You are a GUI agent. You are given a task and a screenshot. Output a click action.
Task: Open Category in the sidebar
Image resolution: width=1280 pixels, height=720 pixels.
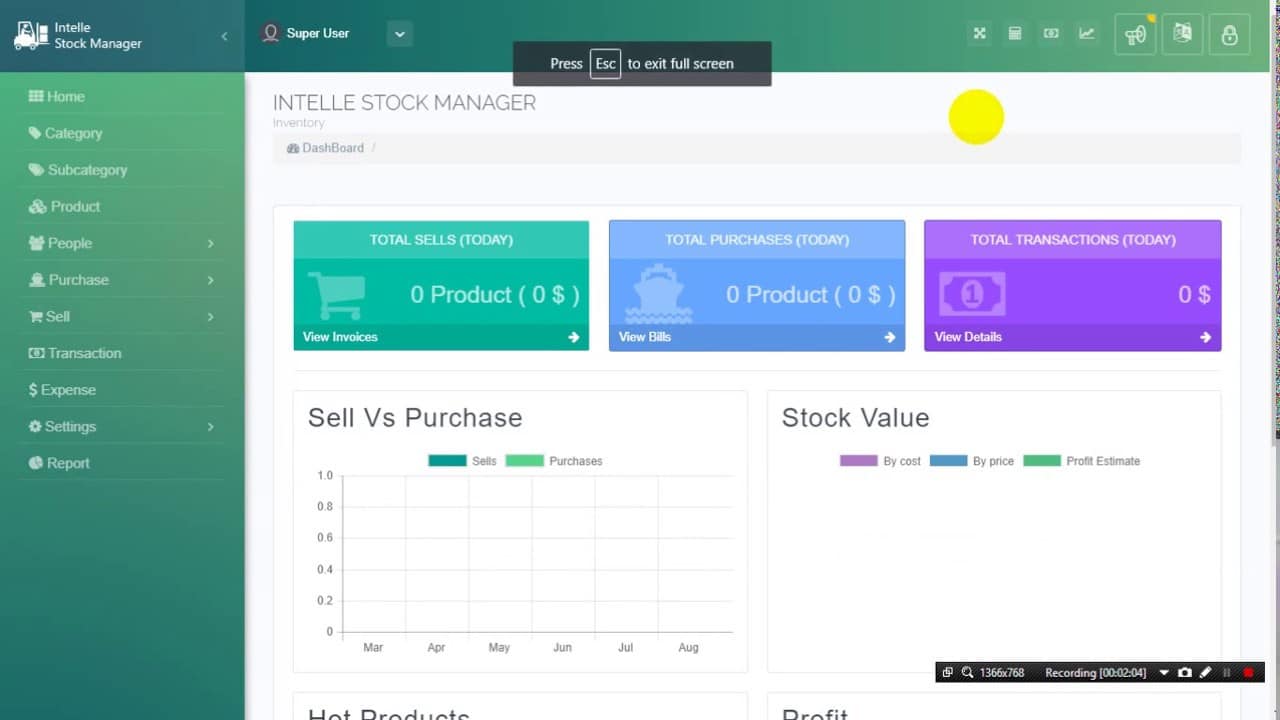point(73,133)
